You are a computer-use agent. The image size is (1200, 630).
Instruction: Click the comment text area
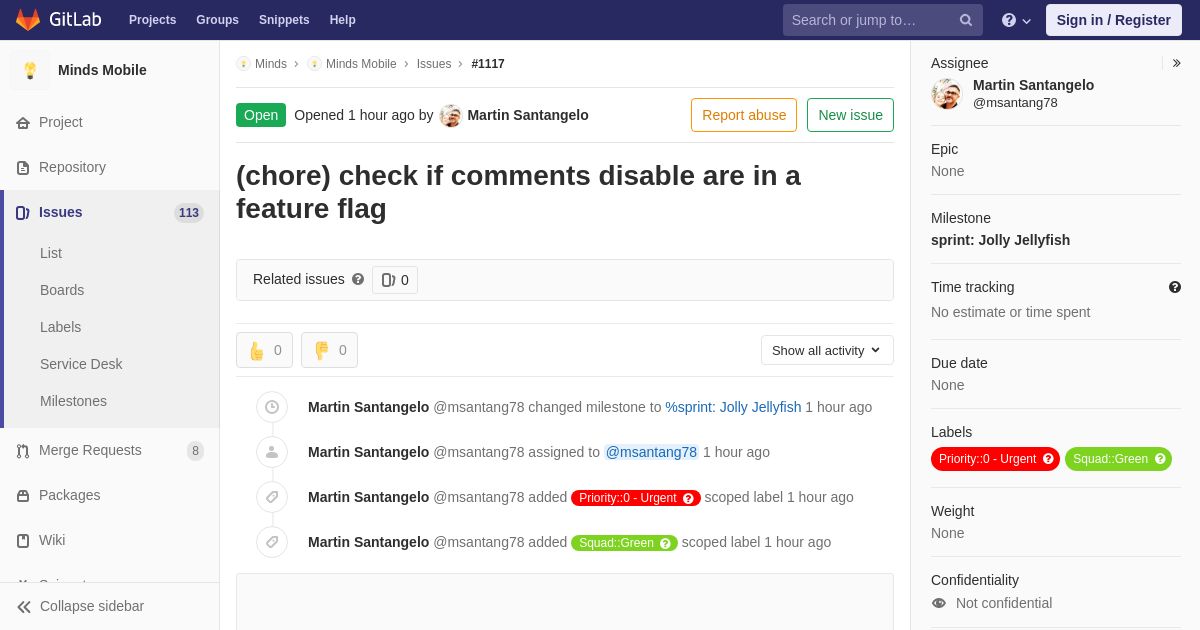[565, 602]
